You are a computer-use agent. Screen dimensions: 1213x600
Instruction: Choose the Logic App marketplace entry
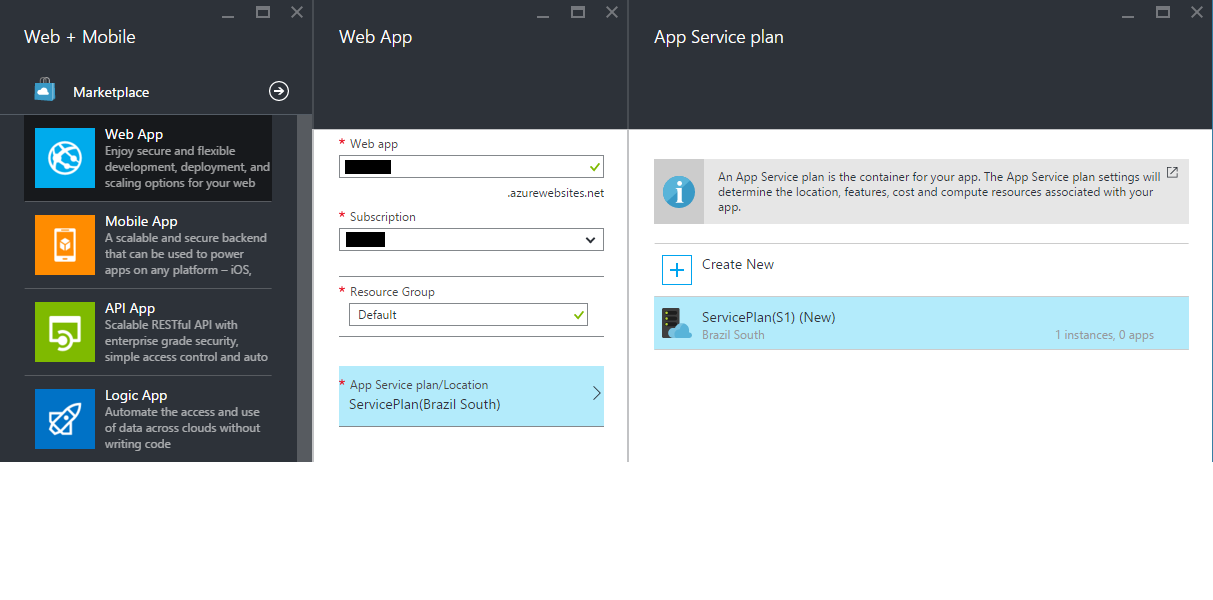click(148, 419)
